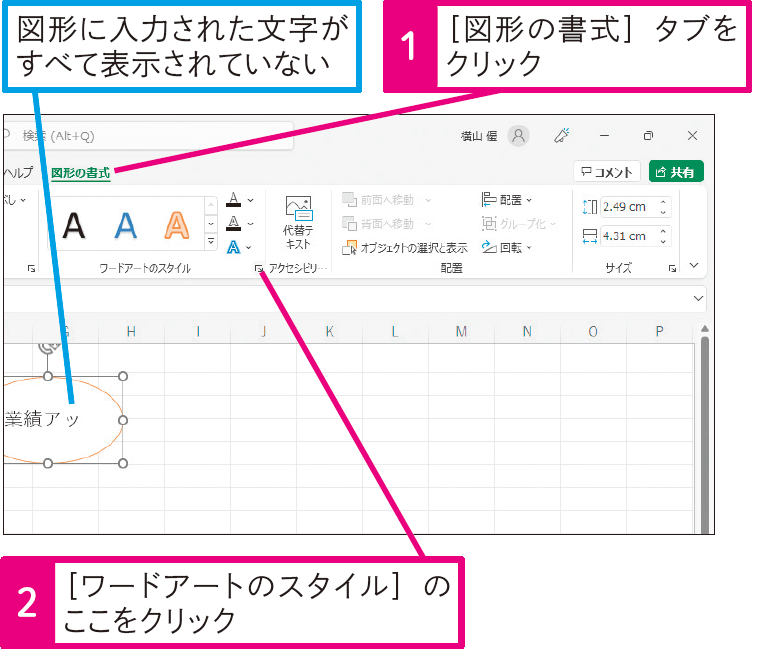Open the 前面へ移動 dropdown arrow
The width and height of the screenshot is (783, 649).
coord(428,200)
